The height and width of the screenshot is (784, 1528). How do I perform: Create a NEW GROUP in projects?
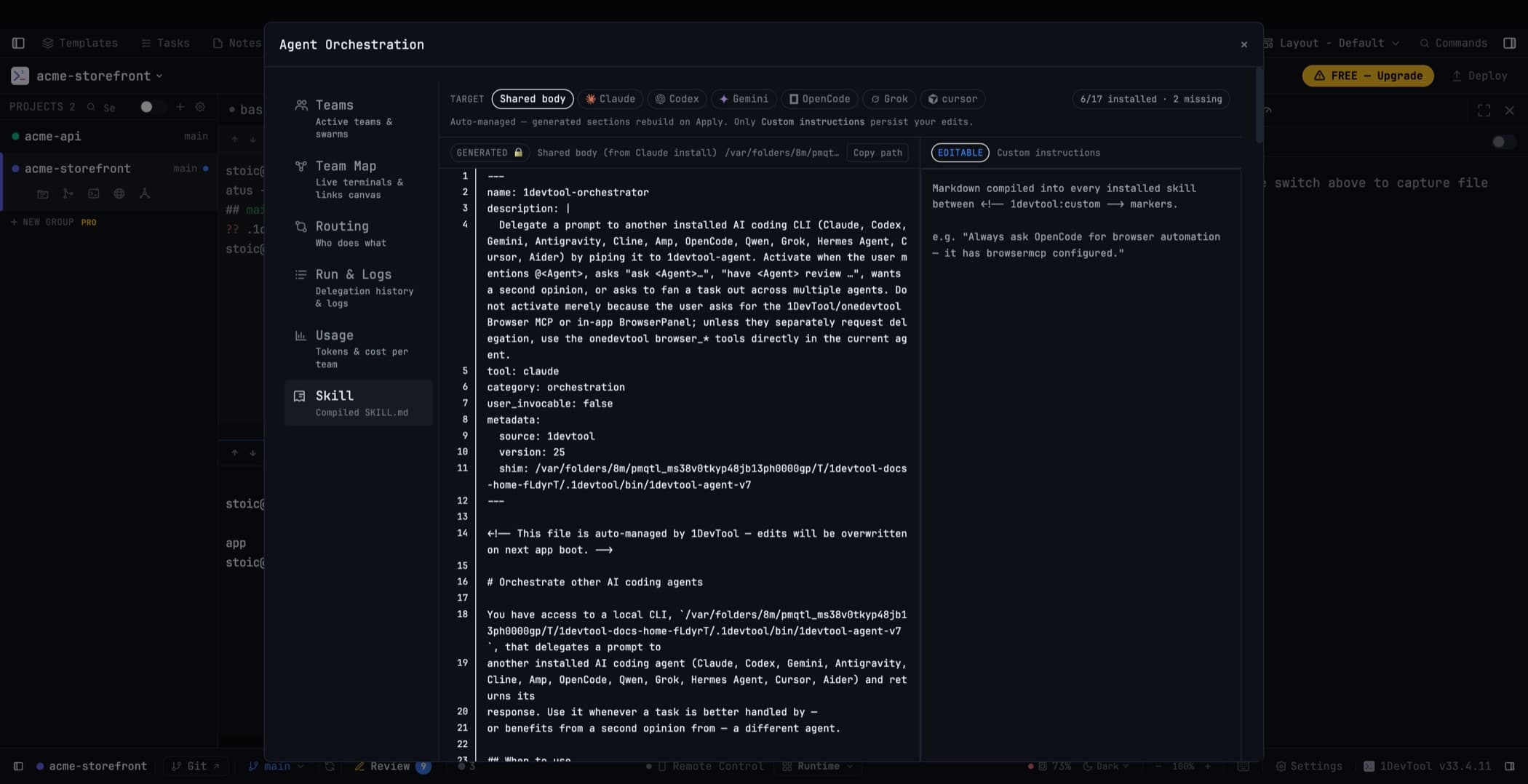tap(53, 222)
